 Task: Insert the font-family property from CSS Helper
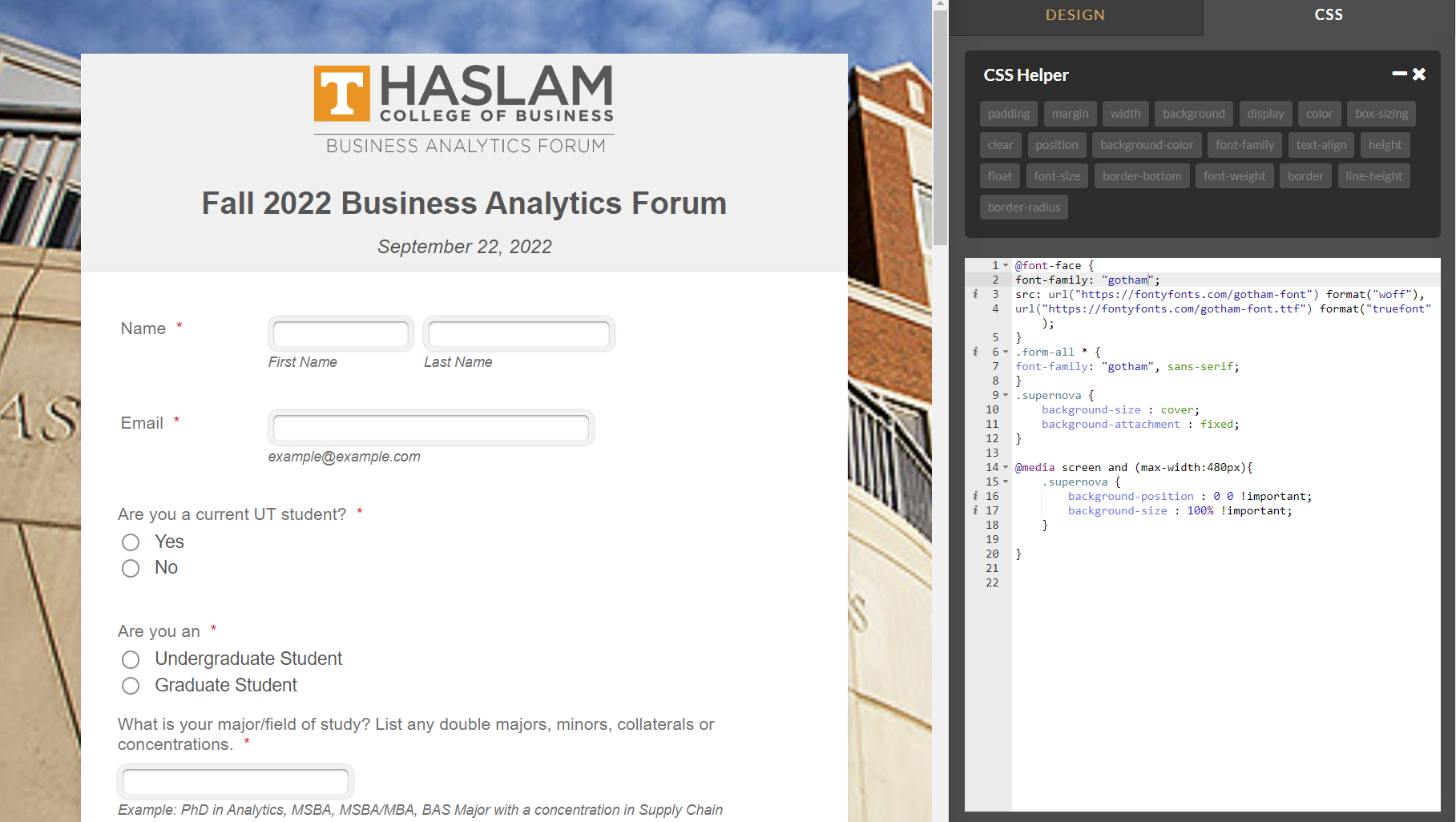[x=1244, y=145]
